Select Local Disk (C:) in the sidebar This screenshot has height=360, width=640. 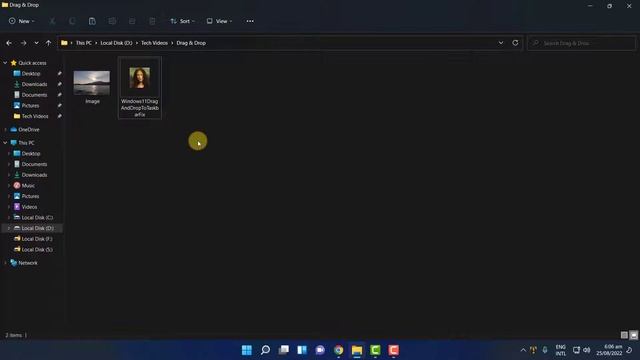[37, 218]
